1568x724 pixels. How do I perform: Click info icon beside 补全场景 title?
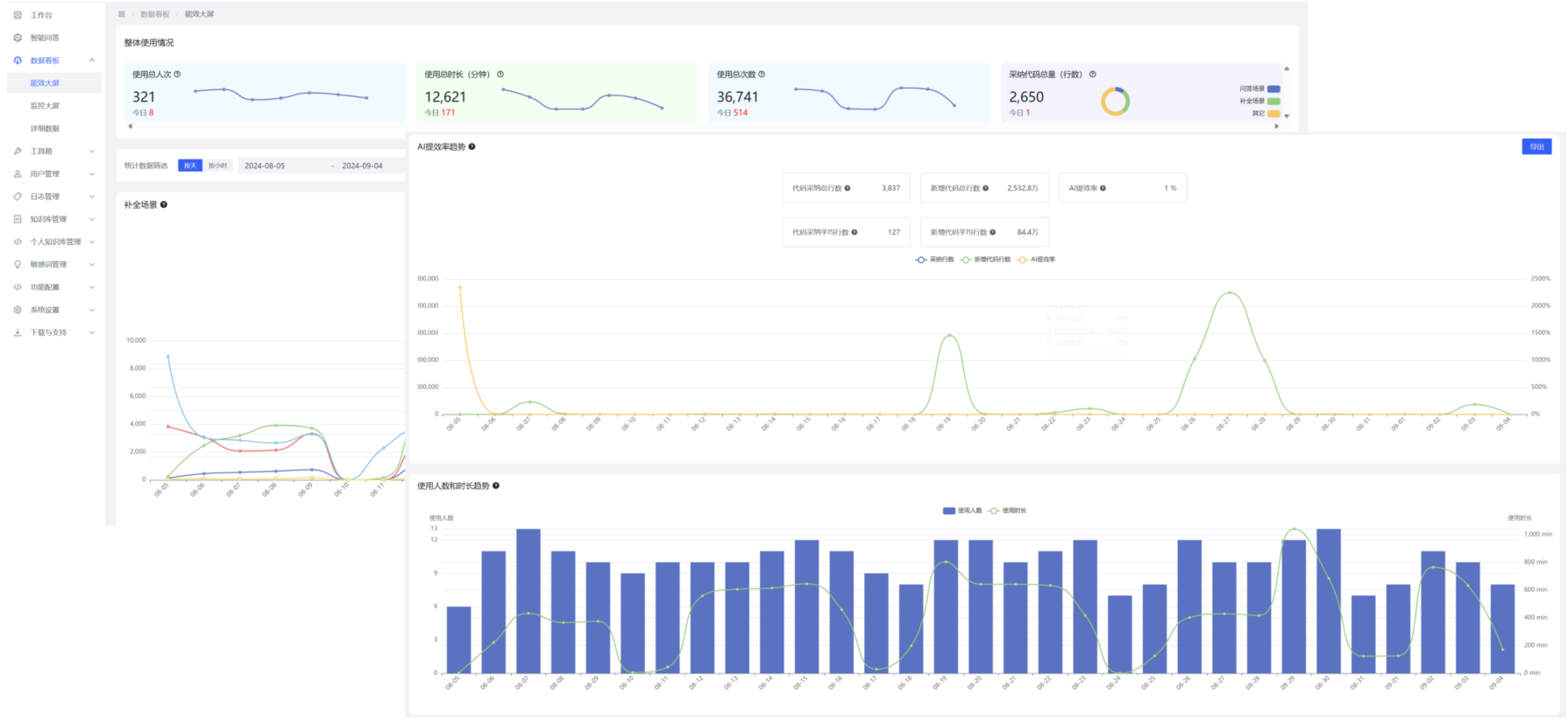[164, 205]
